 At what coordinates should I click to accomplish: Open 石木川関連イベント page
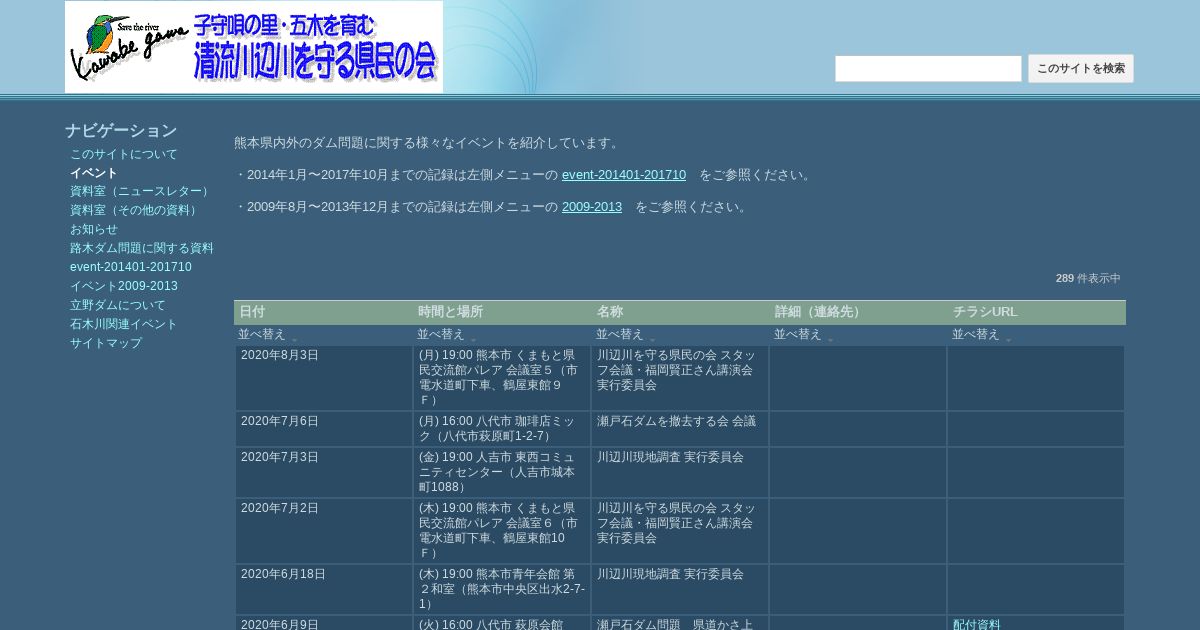(123, 324)
